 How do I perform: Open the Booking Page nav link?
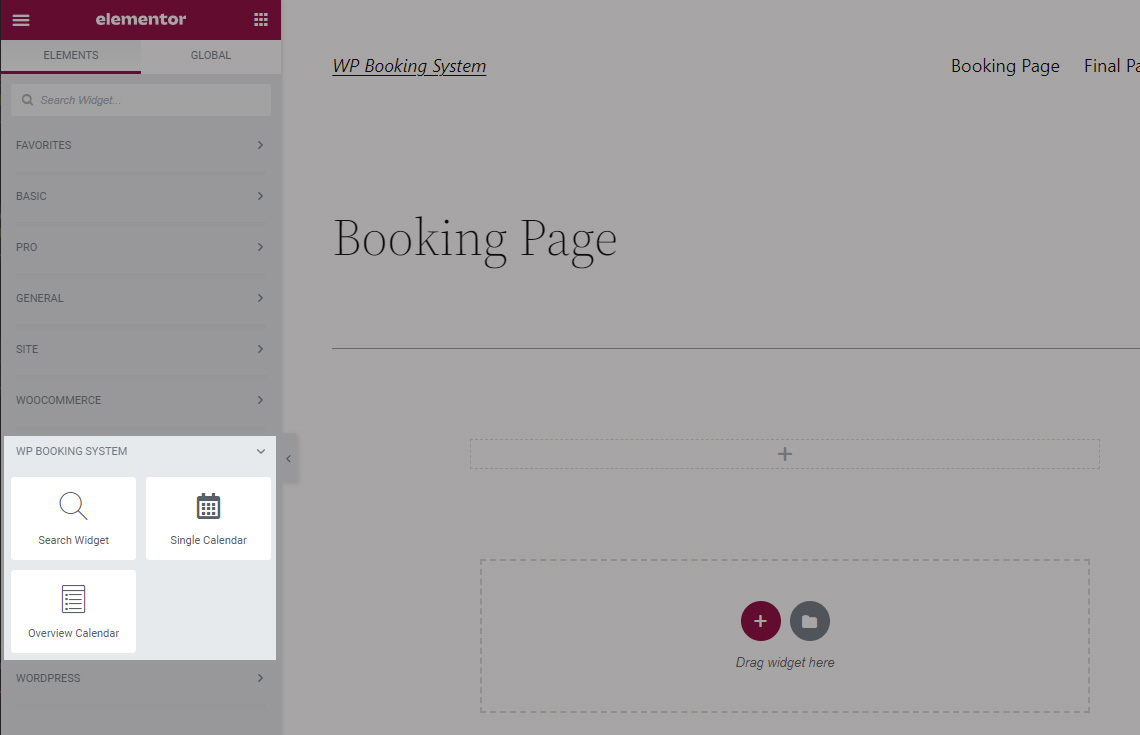(x=1005, y=66)
